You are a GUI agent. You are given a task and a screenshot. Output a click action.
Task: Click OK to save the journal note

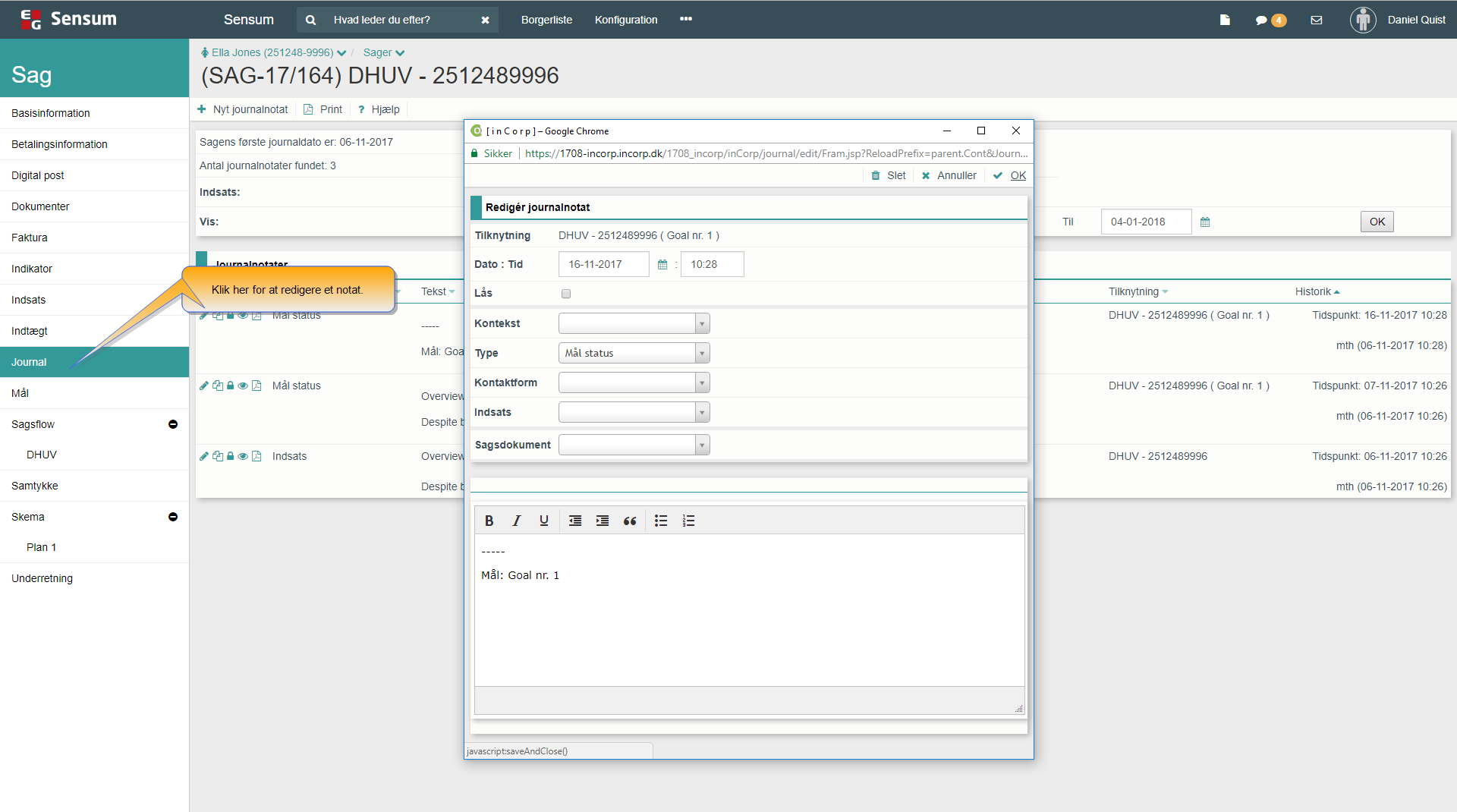point(1017,175)
